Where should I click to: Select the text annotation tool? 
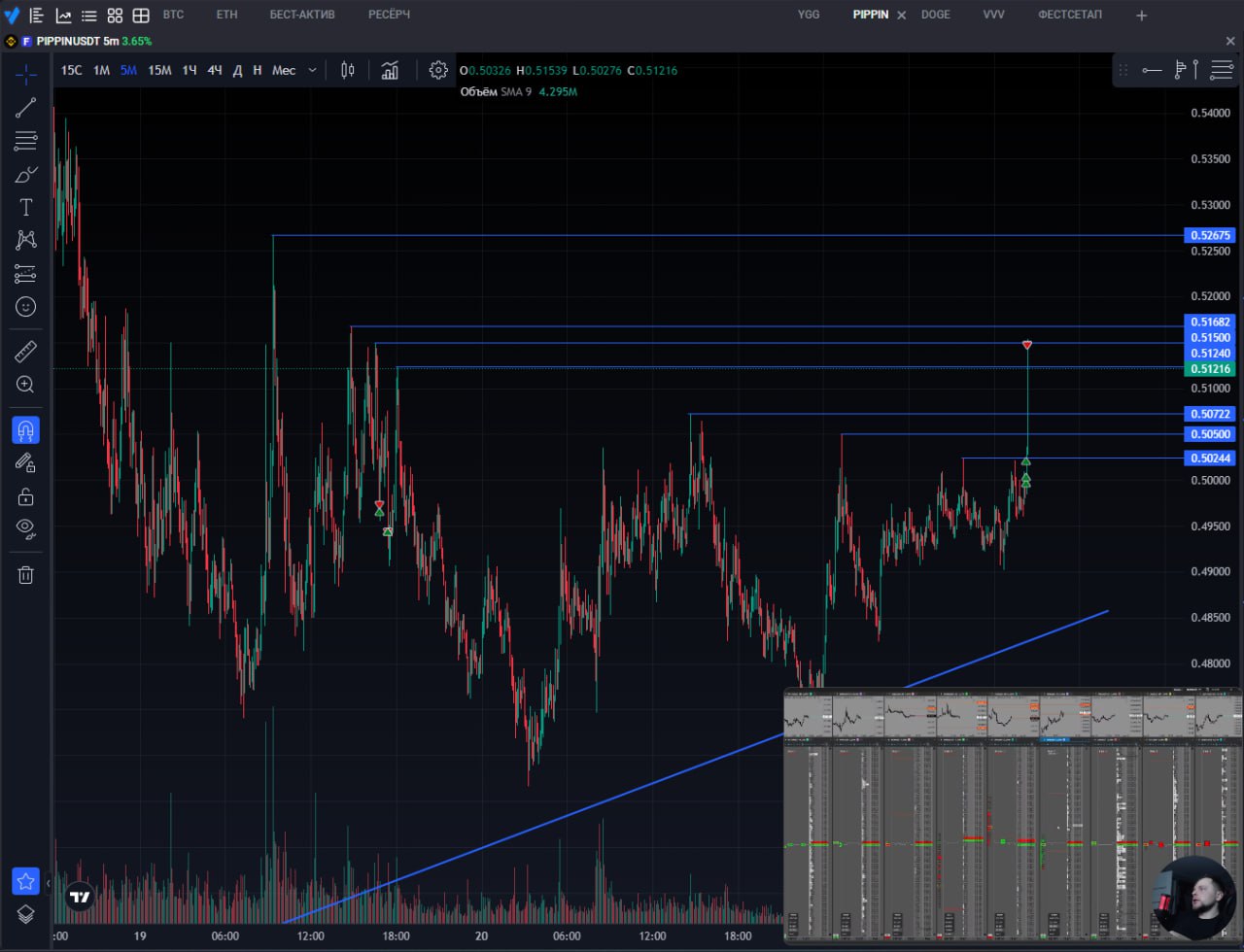26,207
